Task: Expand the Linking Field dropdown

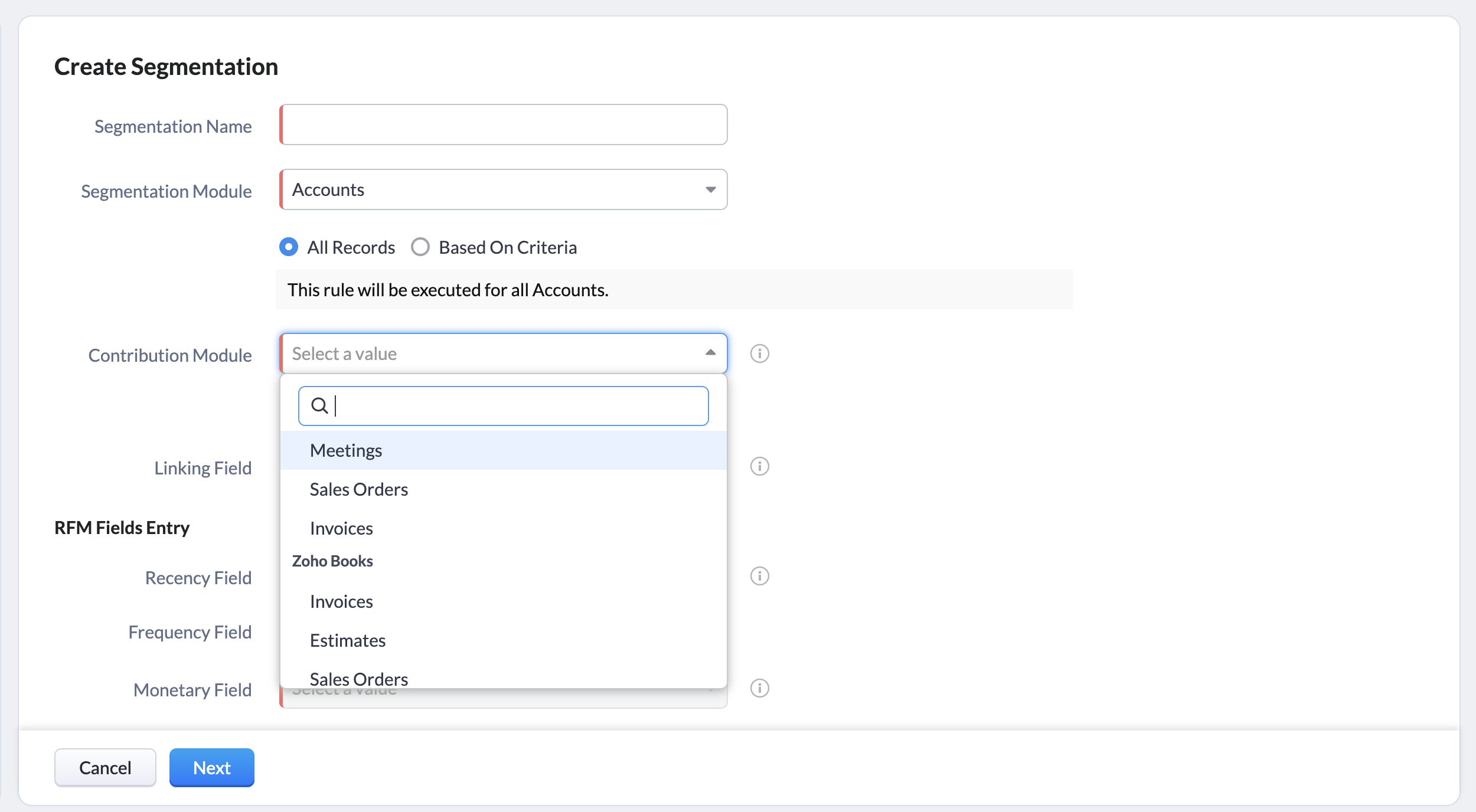Action: (503, 467)
